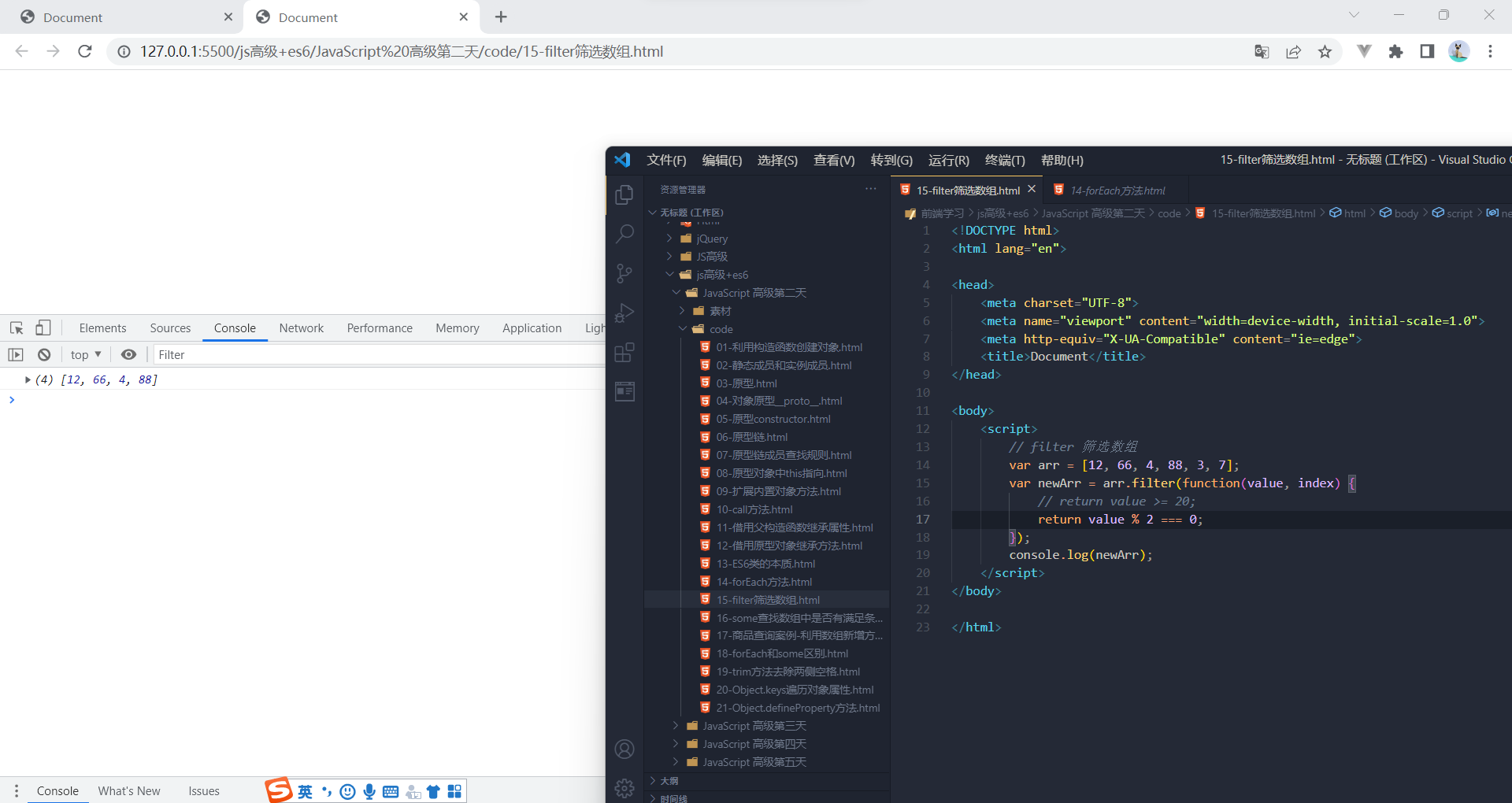Click What's New in DevTools bottom bar
This screenshot has width=1512, height=803.
[128, 790]
